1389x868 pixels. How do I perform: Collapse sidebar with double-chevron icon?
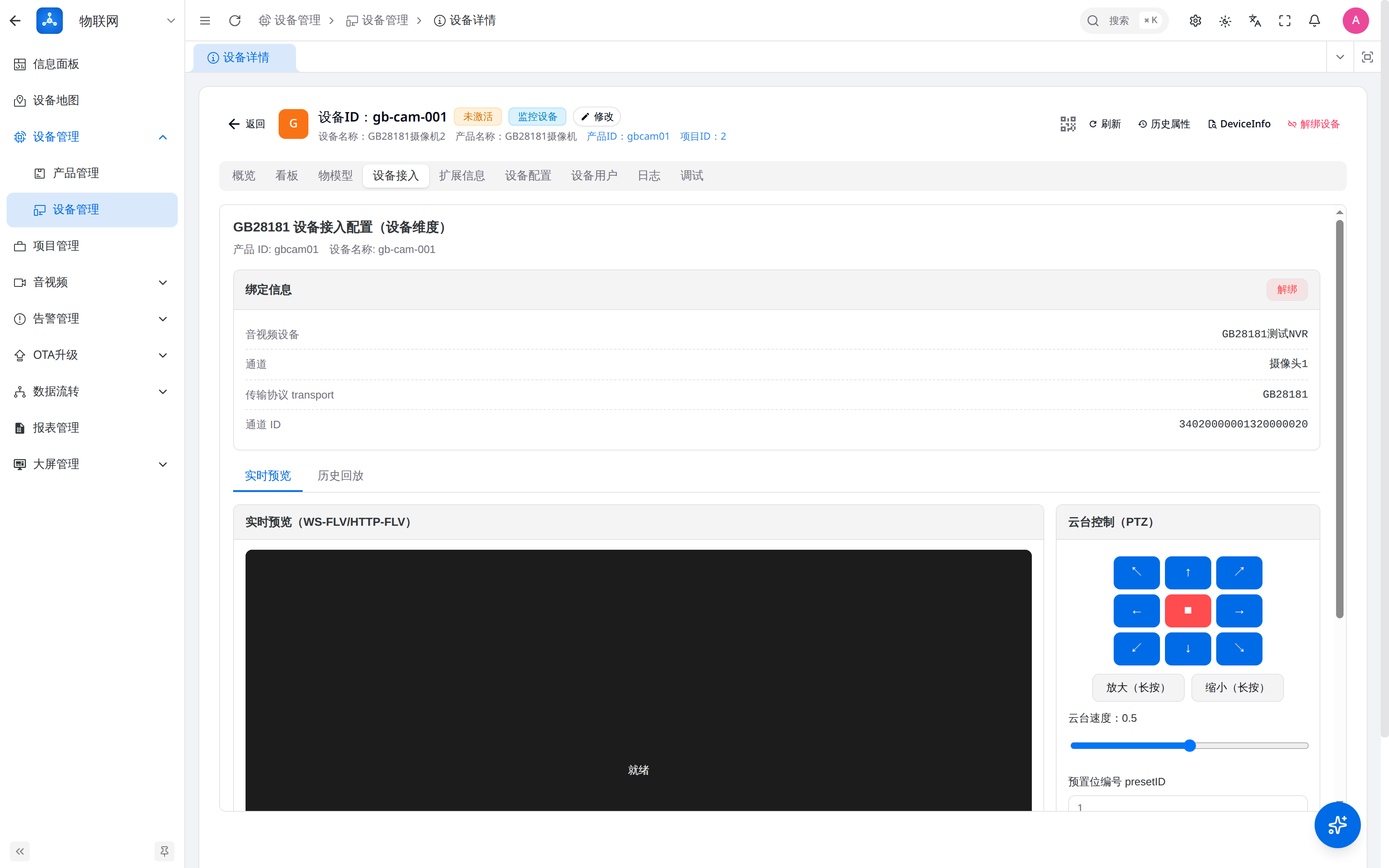[20, 851]
